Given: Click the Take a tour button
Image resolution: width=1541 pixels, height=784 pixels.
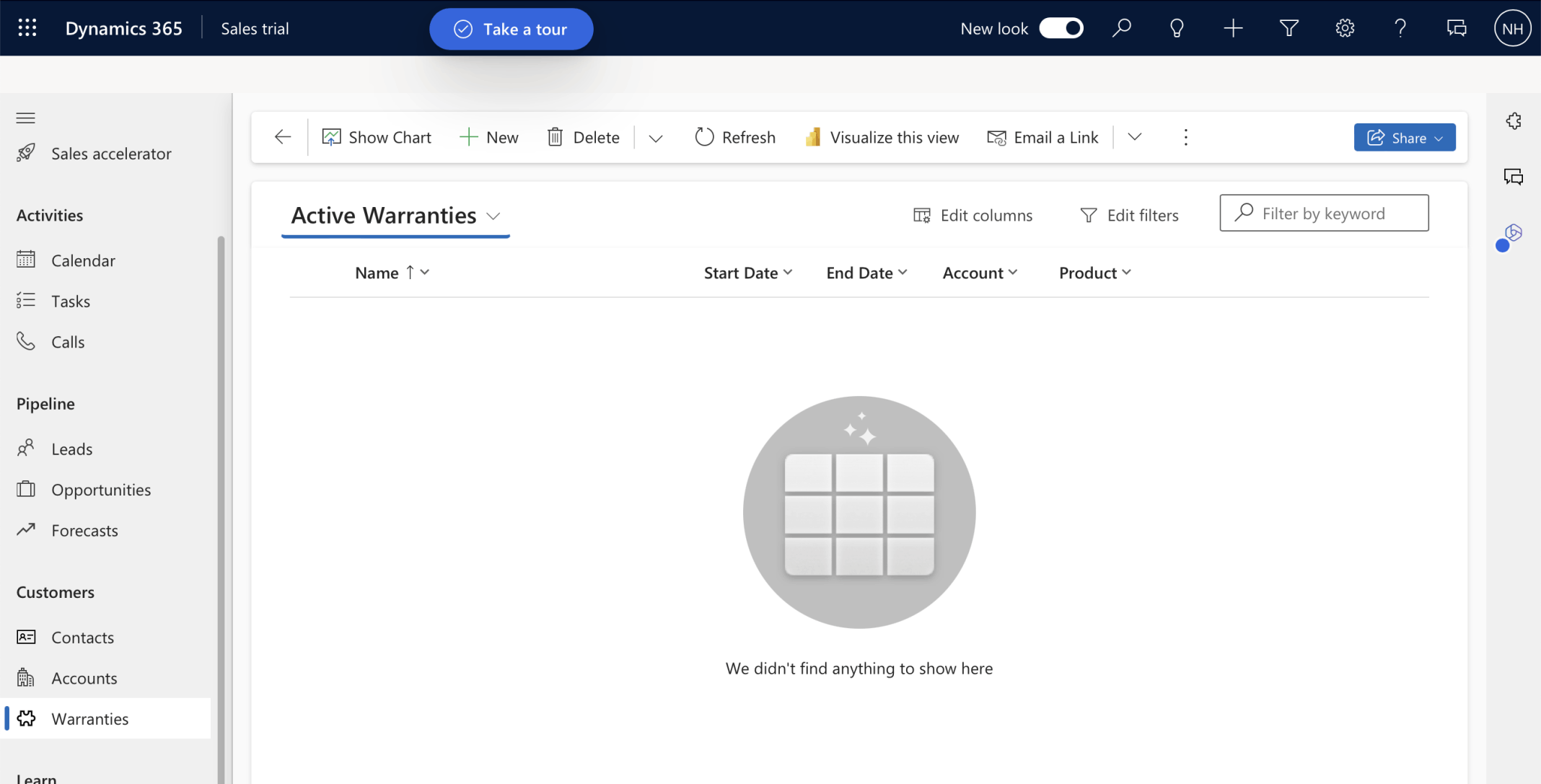Looking at the screenshot, I should point(512,29).
